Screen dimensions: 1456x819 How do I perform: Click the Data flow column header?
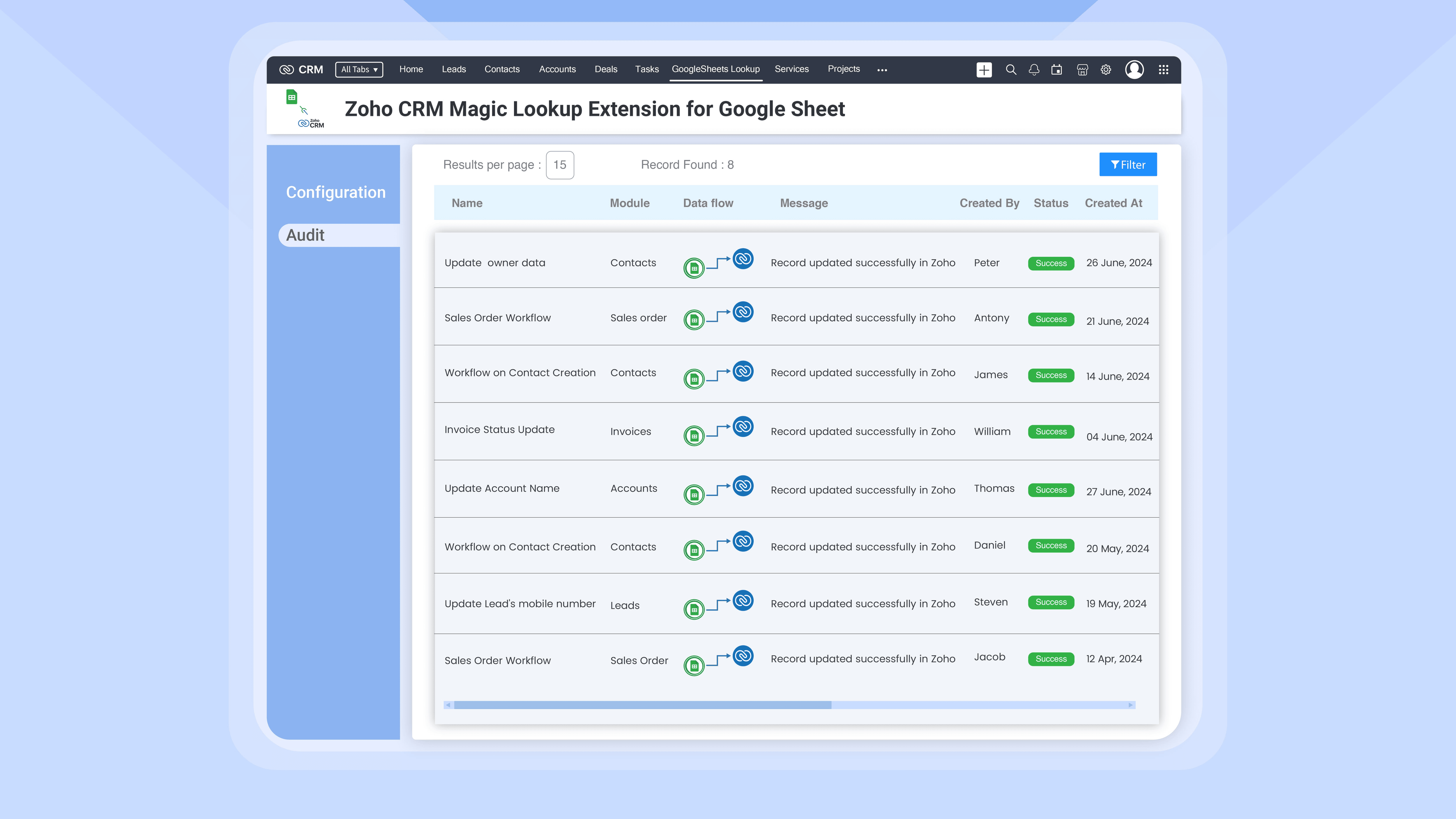[x=708, y=203]
